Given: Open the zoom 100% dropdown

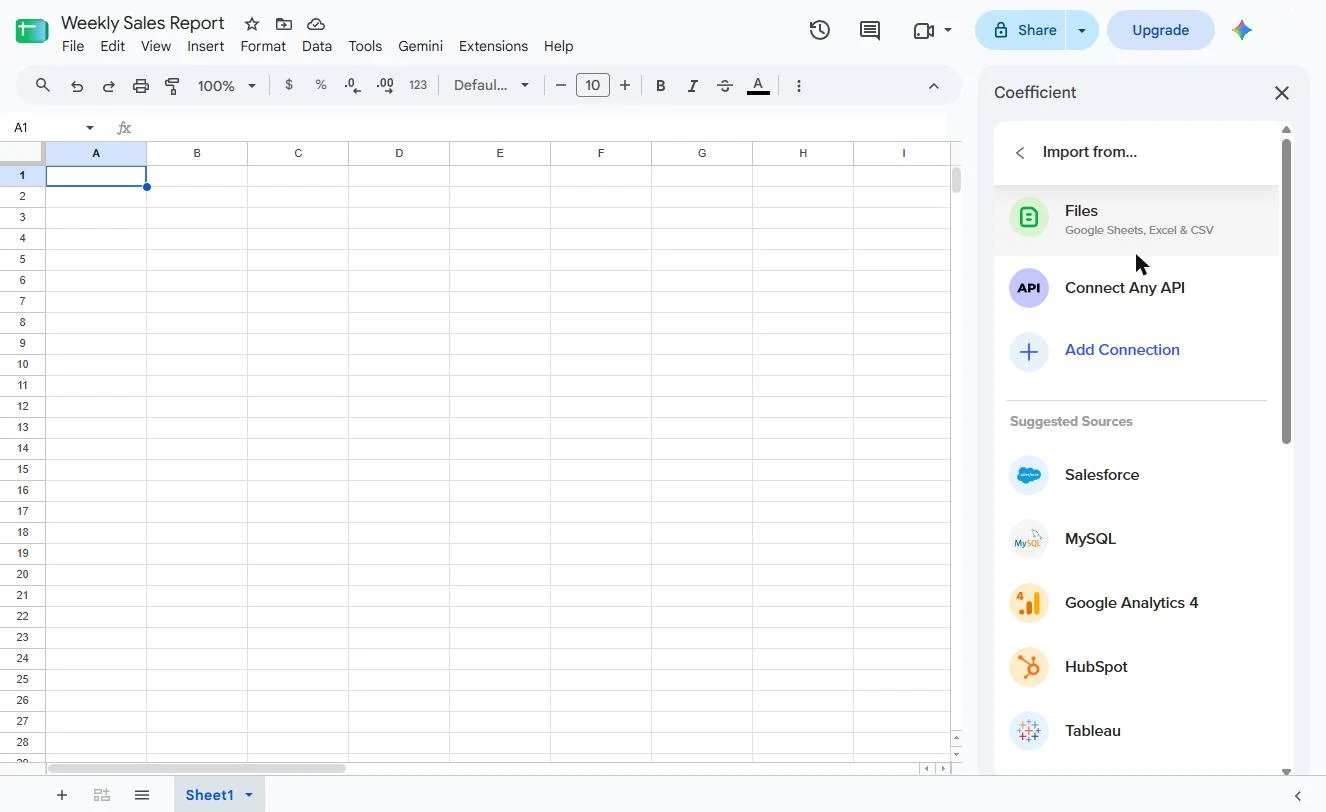Looking at the screenshot, I should 227,86.
